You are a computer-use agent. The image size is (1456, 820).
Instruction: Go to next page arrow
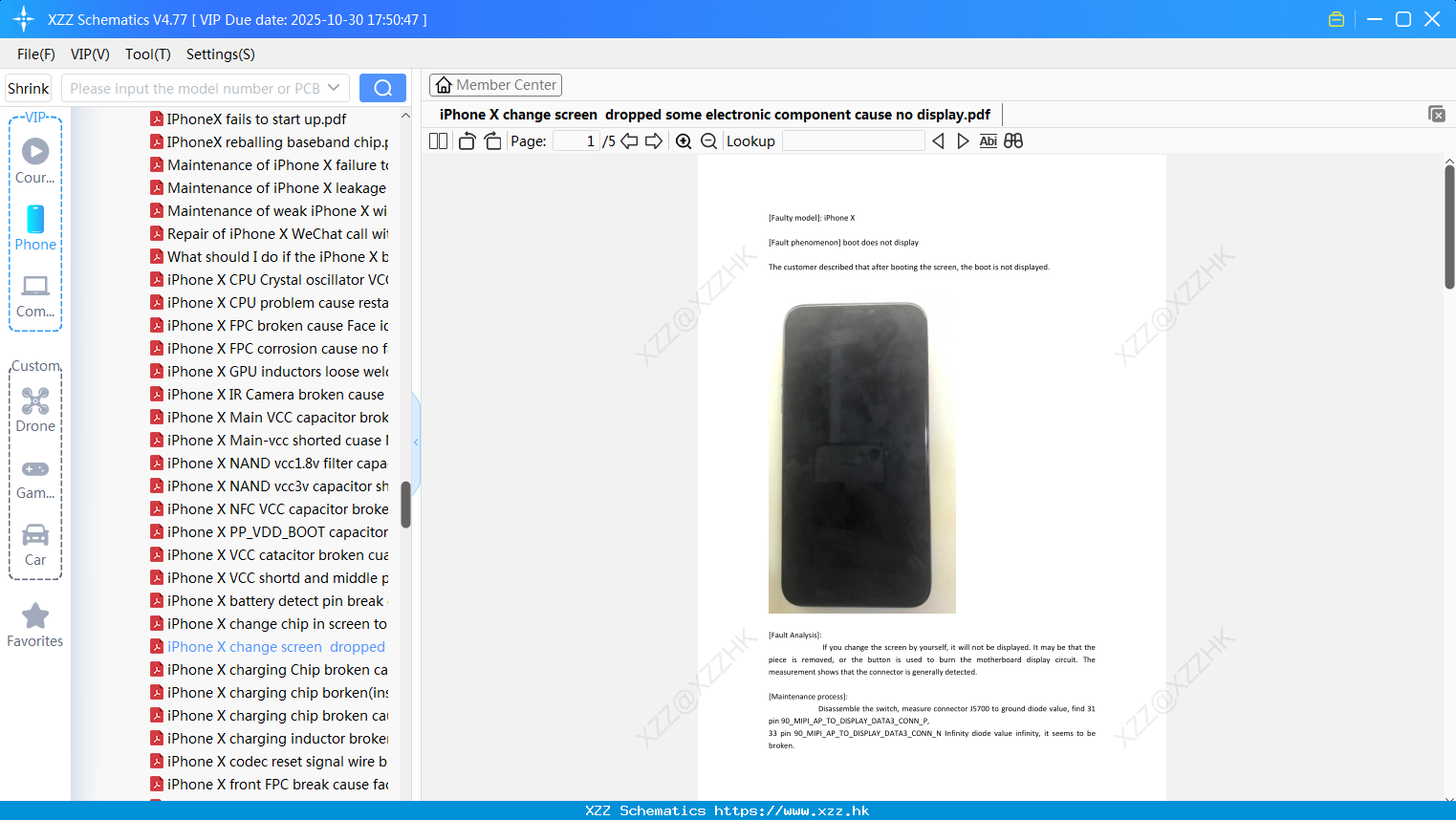click(654, 140)
